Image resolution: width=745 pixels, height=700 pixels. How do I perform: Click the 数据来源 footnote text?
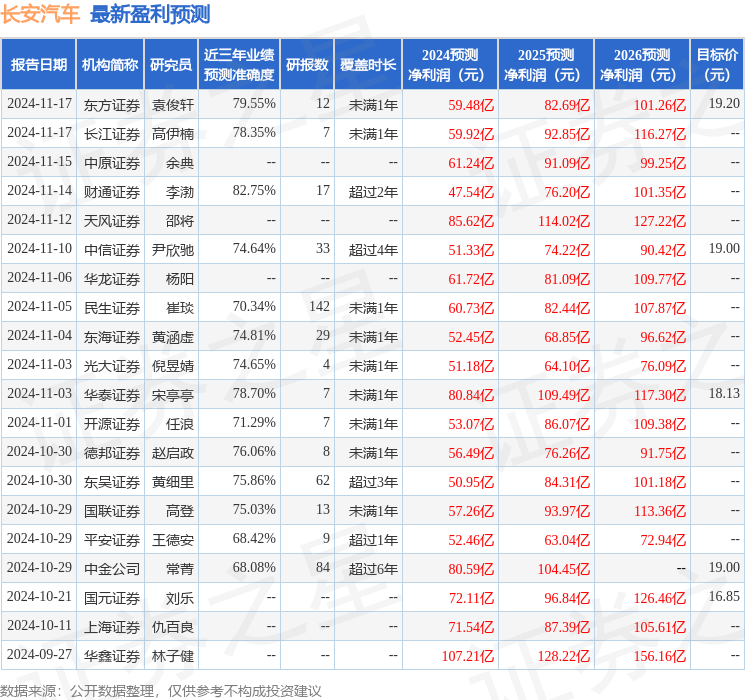[x=161, y=690]
